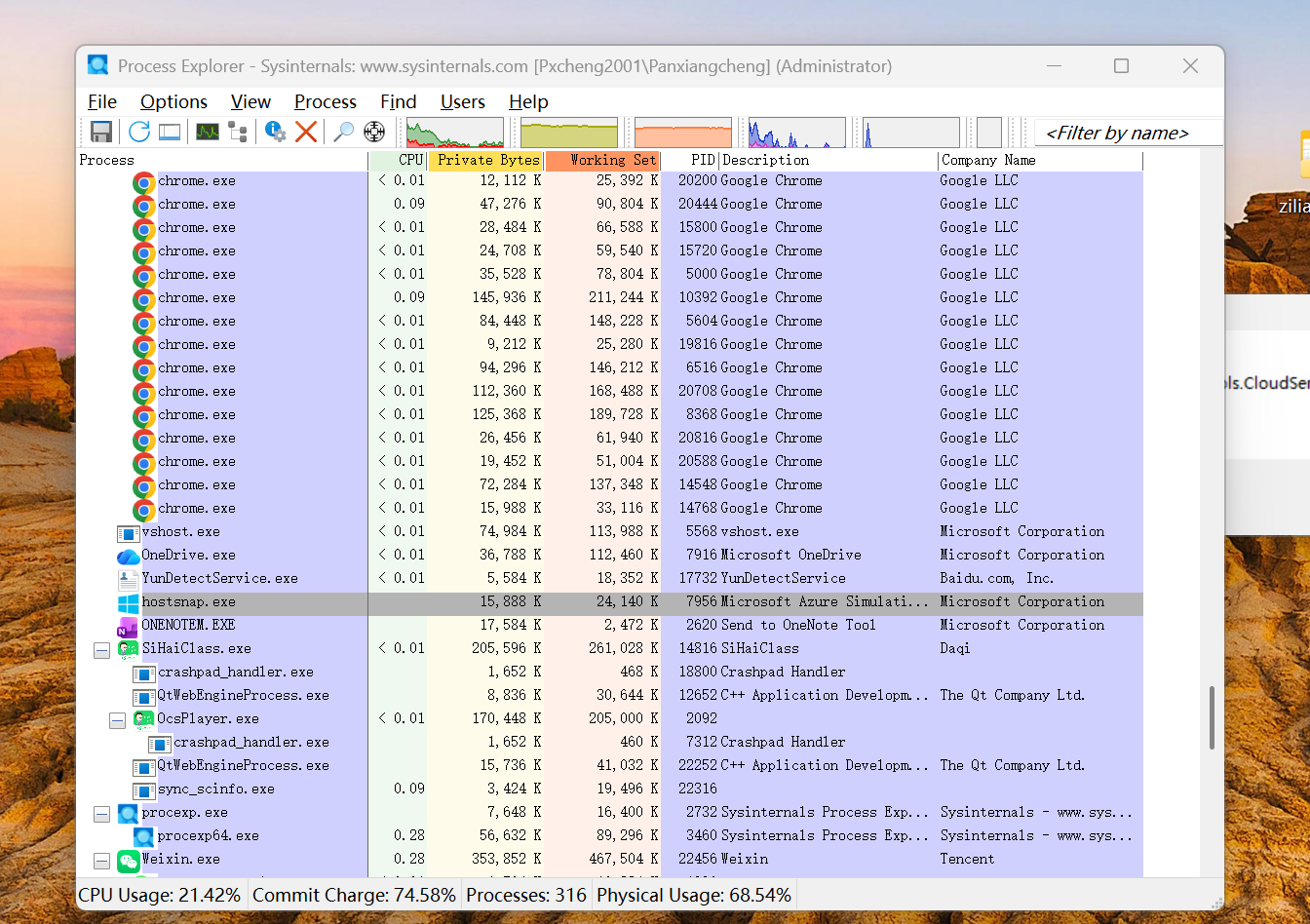Collapse the OcsPlayer.exe tree node

[117, 719]
